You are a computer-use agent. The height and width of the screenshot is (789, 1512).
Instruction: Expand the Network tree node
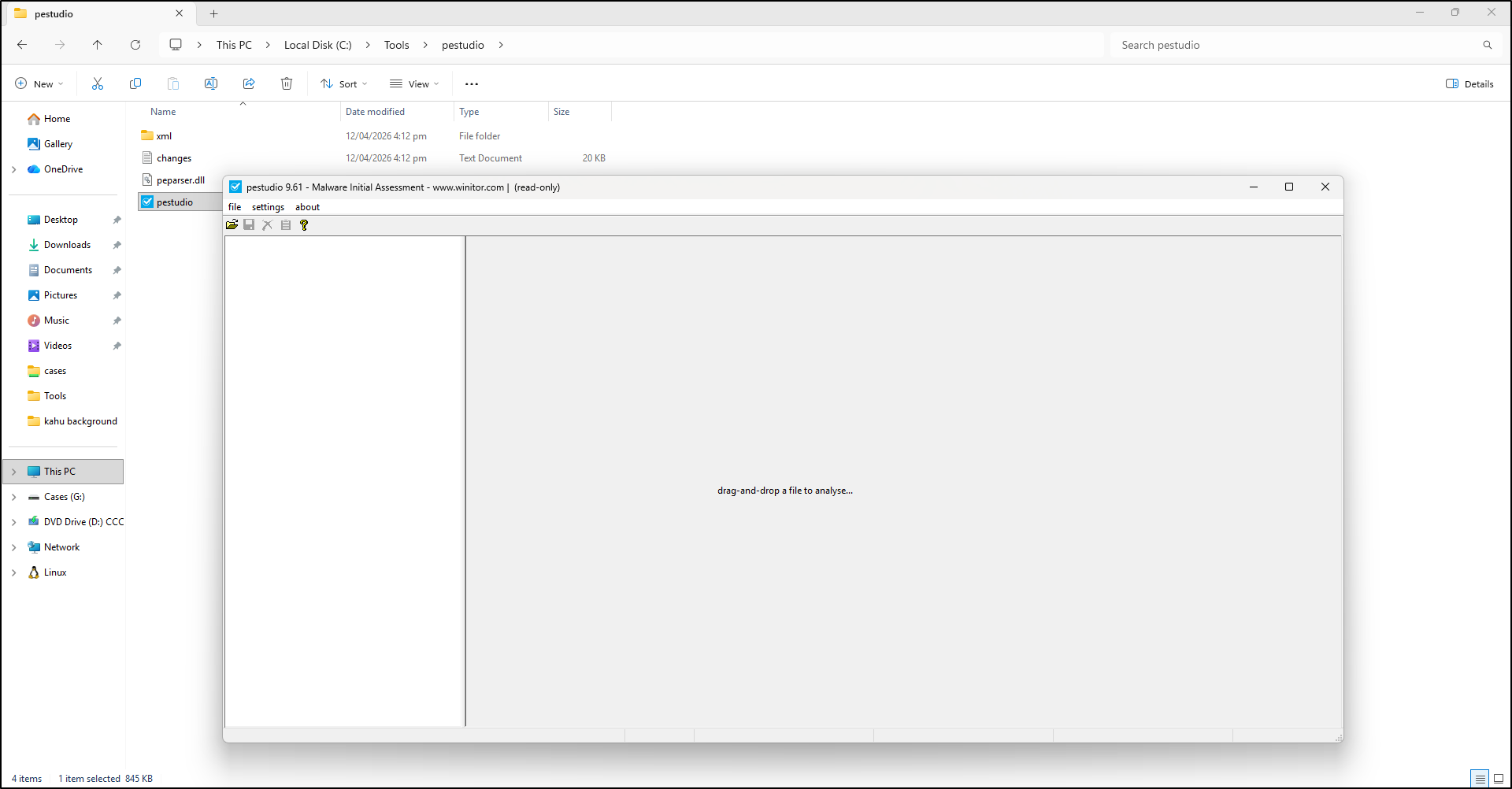point(14,547)
